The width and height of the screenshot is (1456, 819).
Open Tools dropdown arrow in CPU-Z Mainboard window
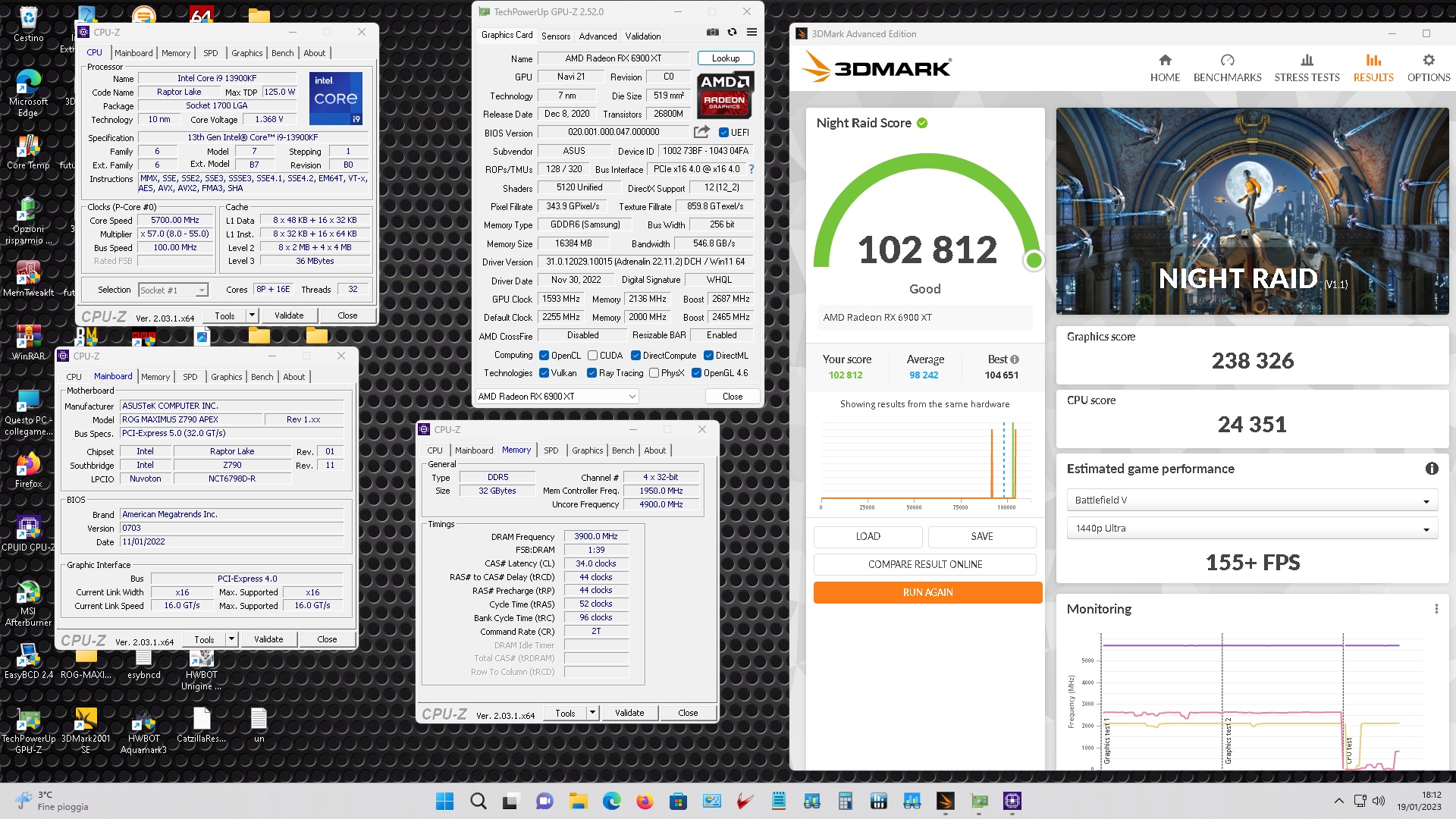tap(231, 639)
